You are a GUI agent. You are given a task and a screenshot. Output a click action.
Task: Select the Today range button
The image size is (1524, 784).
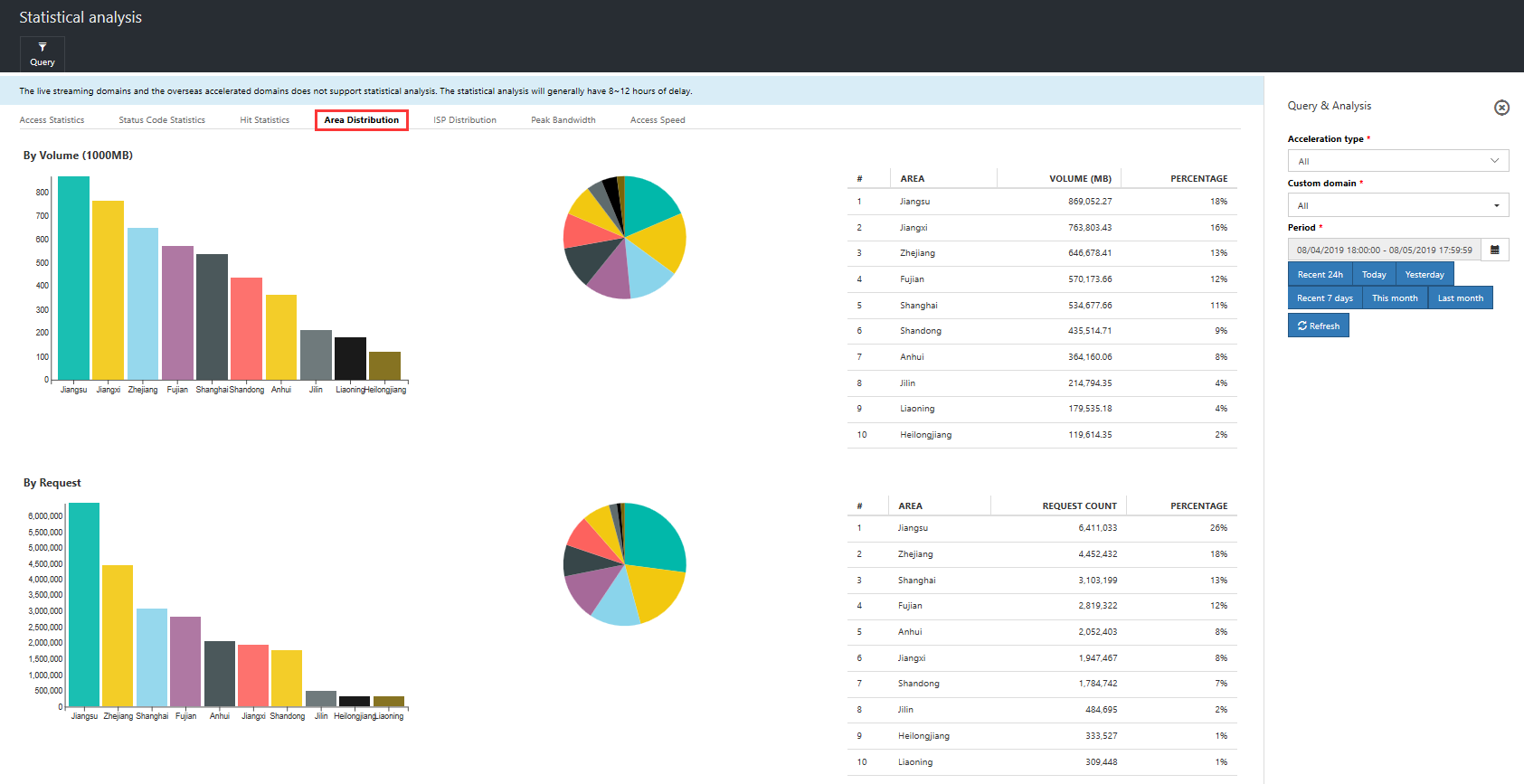[x=1374, y=274]
